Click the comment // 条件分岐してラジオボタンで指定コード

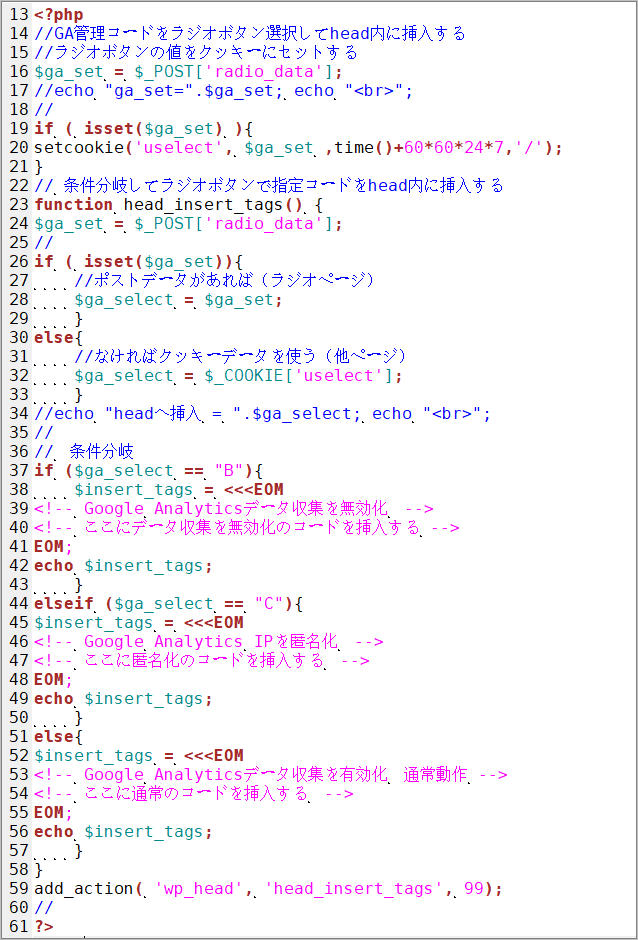pos(269,185)
